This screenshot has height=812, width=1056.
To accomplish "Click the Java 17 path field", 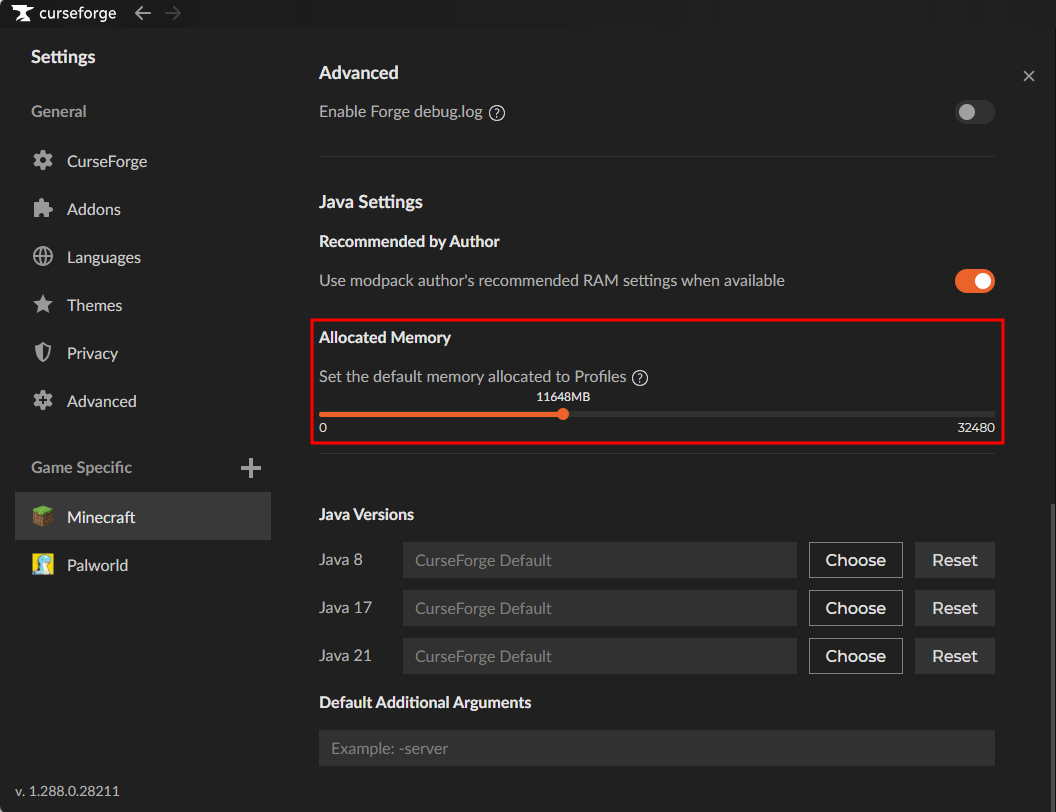I will click(x=599, y=608).
